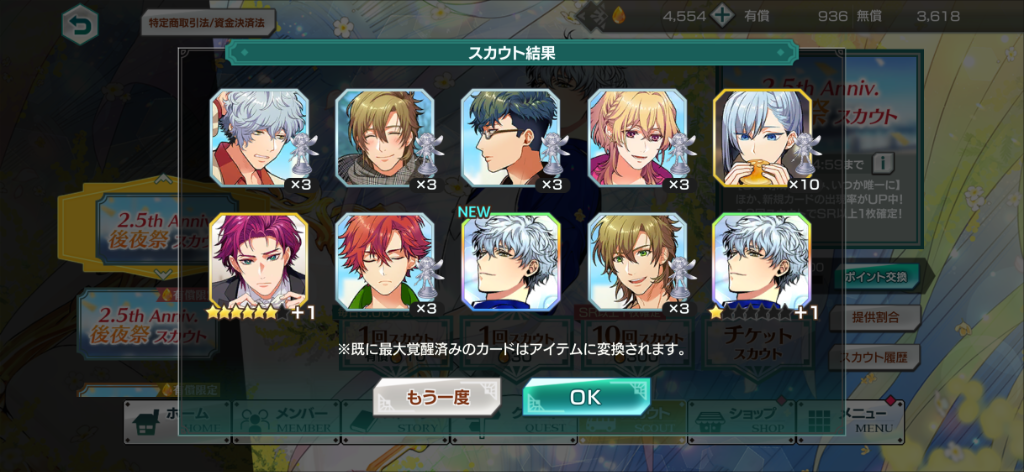Expand the scout banner list up chevron
The height and width of the screenshot is (472, 1024).
pyautogui.click(x=163, y=180)
